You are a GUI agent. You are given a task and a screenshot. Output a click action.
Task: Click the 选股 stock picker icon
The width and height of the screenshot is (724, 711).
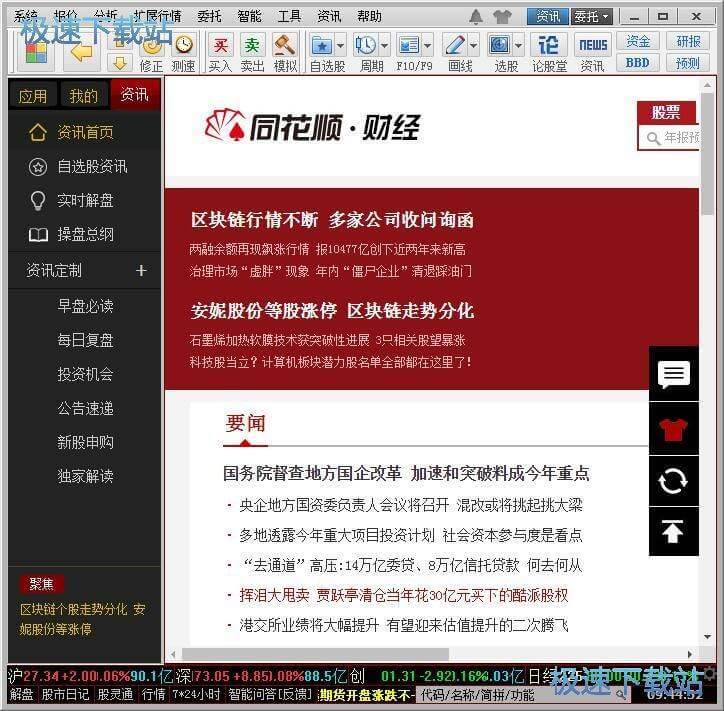coord(500,45)
